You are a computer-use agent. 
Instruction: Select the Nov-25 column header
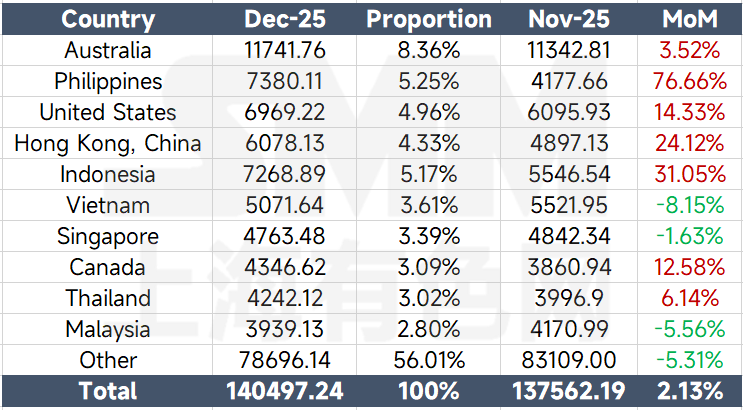[x=568, y=19]
